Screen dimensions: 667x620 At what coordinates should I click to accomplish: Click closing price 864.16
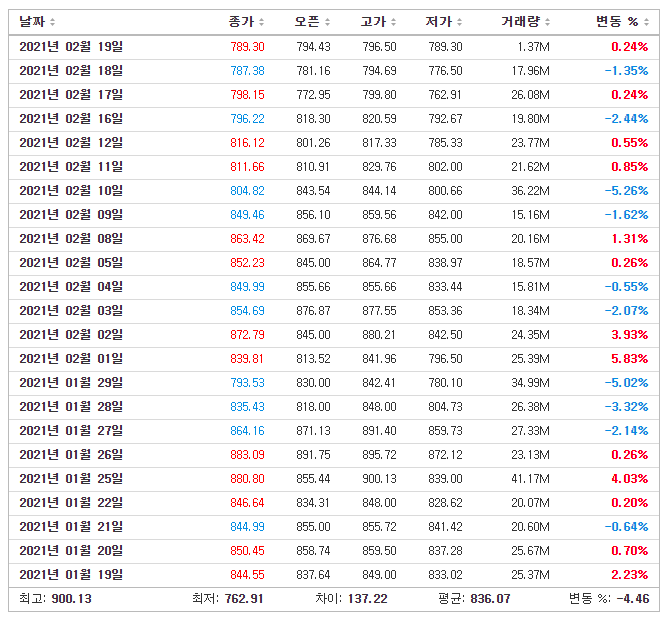coord(247,431)
